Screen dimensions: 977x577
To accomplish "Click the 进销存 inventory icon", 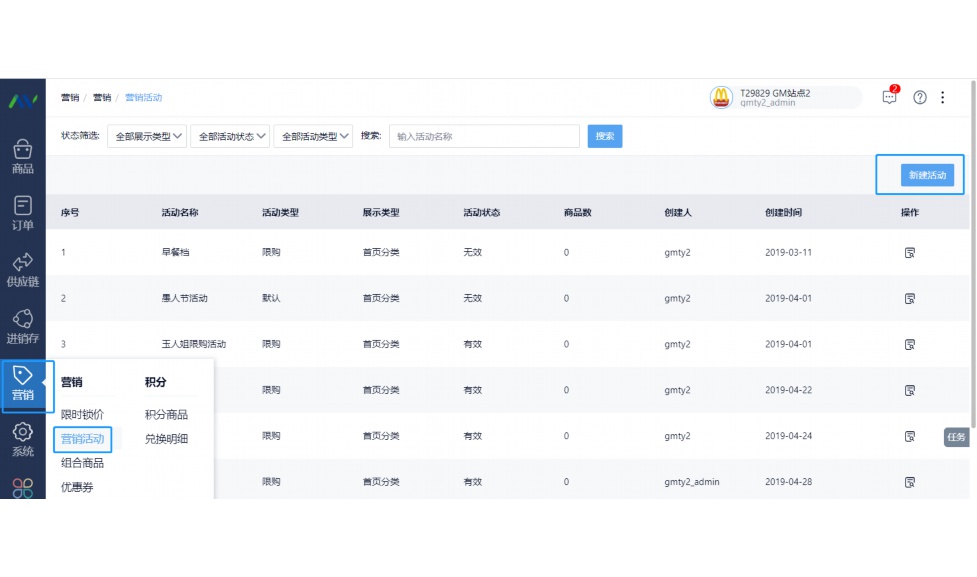I will [x=25, y=323].
